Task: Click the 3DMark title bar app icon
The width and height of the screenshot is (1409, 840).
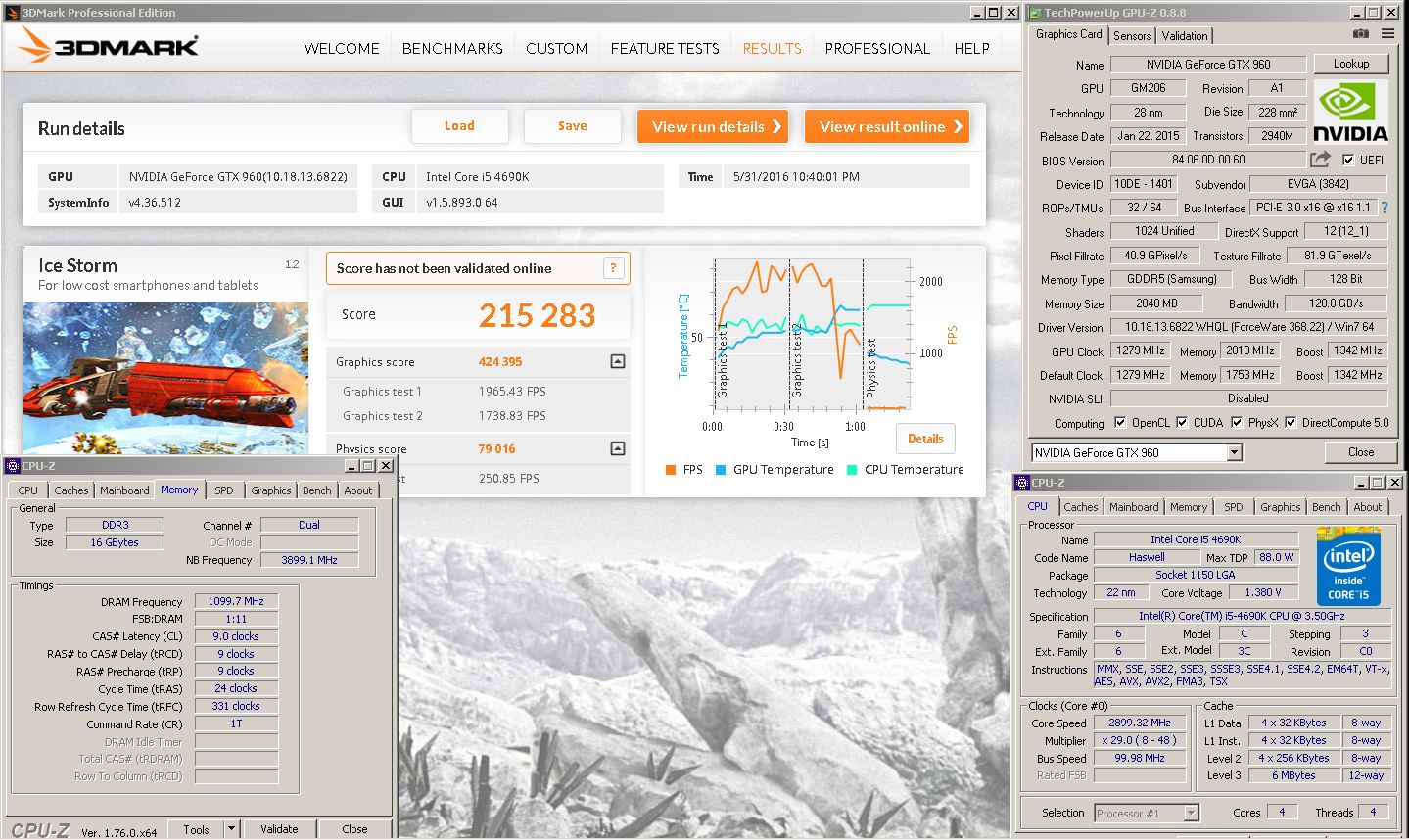Action: click(12, 12)
